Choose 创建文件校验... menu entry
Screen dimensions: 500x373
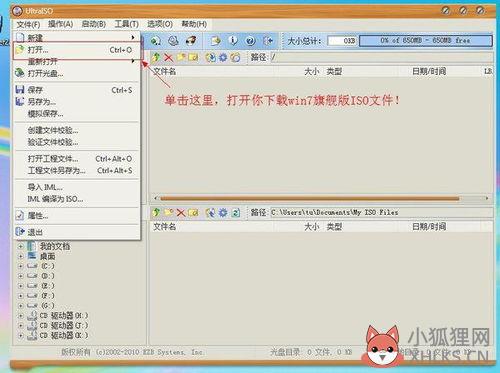77,130
